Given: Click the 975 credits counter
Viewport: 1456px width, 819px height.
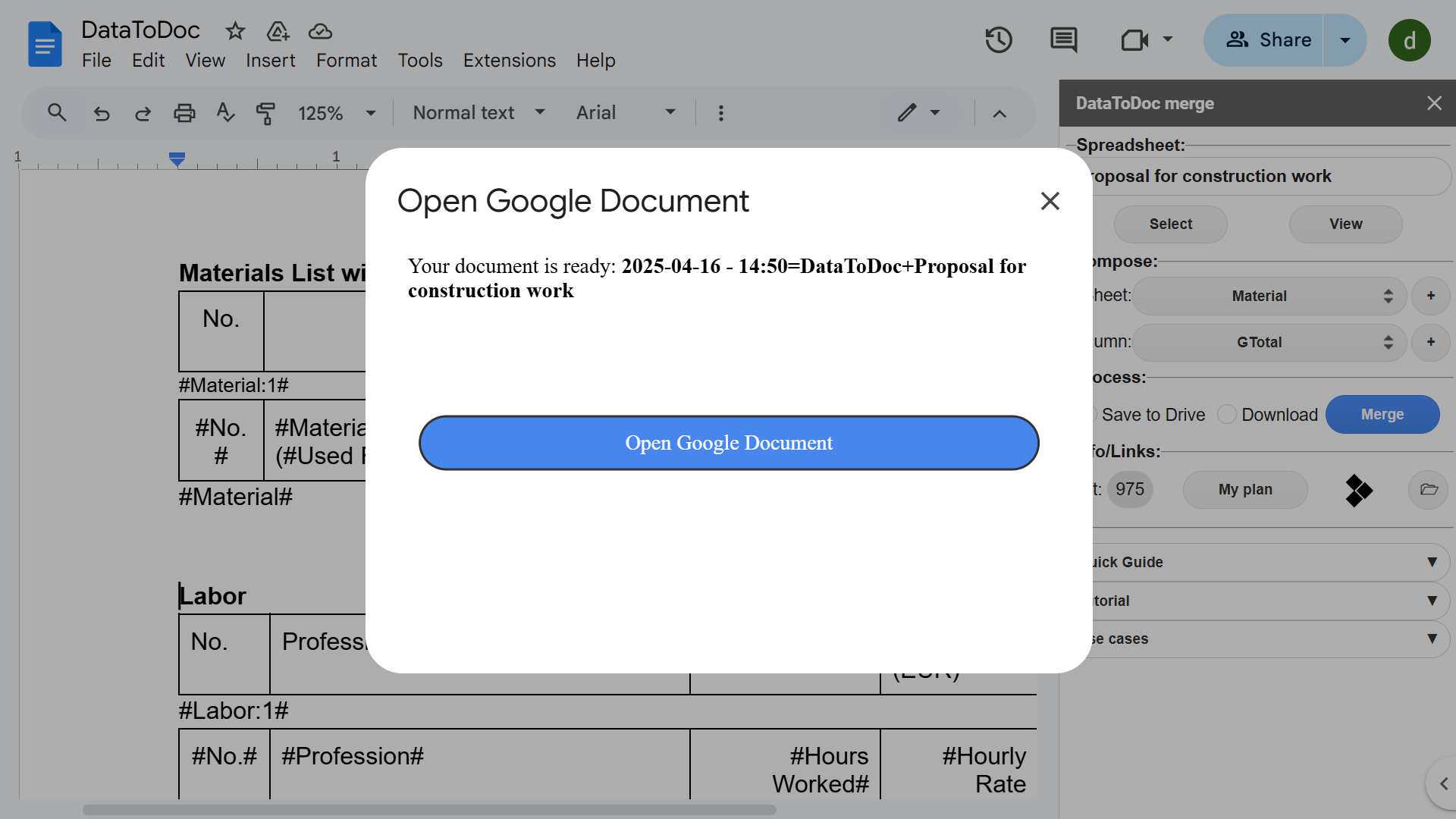Looking at the screenshot, I should pos(1129,490).
